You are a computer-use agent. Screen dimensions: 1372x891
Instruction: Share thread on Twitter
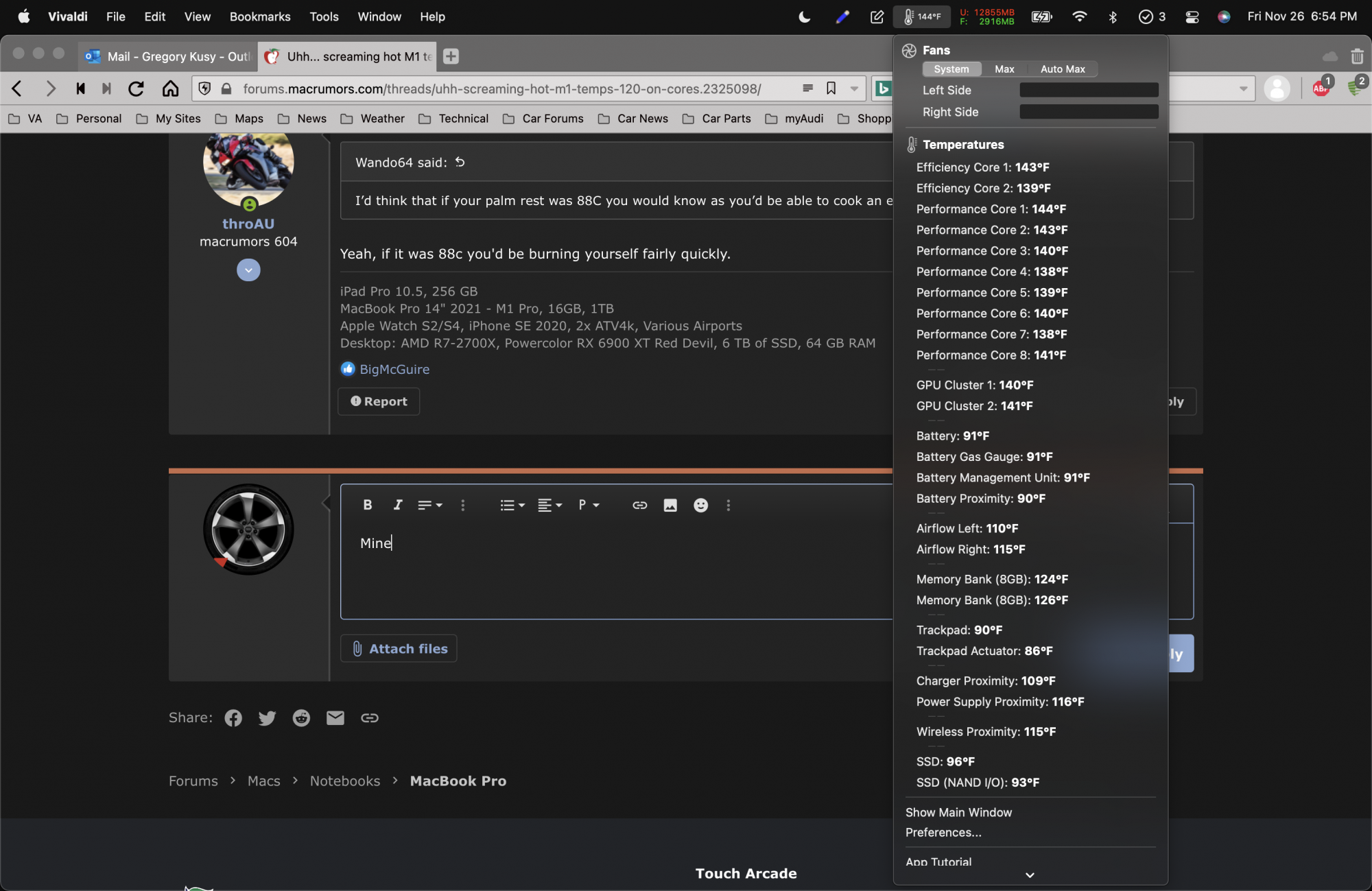[267, 717]
